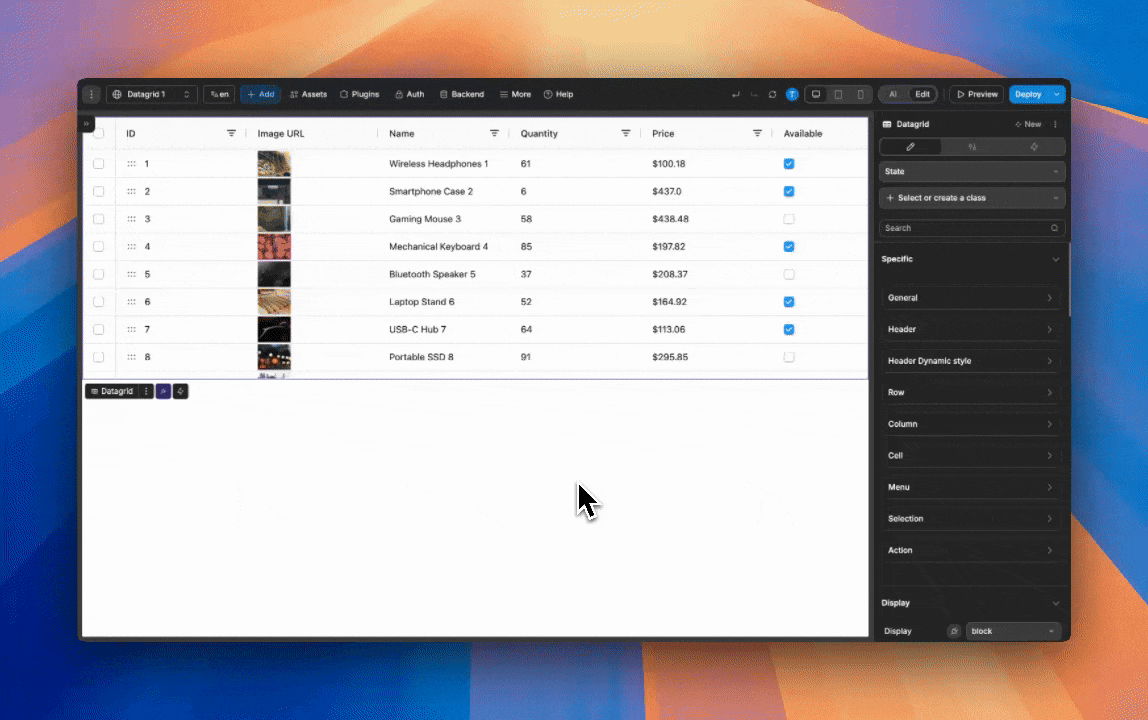Open the More menu in the top bar

point(514,94)
